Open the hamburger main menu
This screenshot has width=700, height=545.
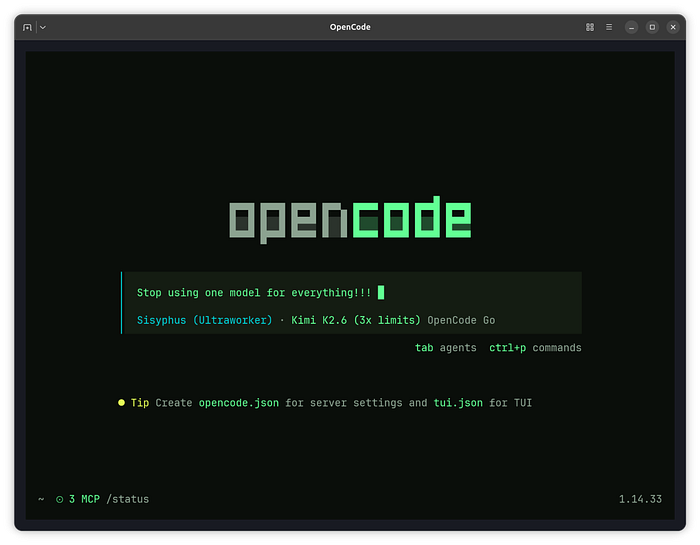609,27
